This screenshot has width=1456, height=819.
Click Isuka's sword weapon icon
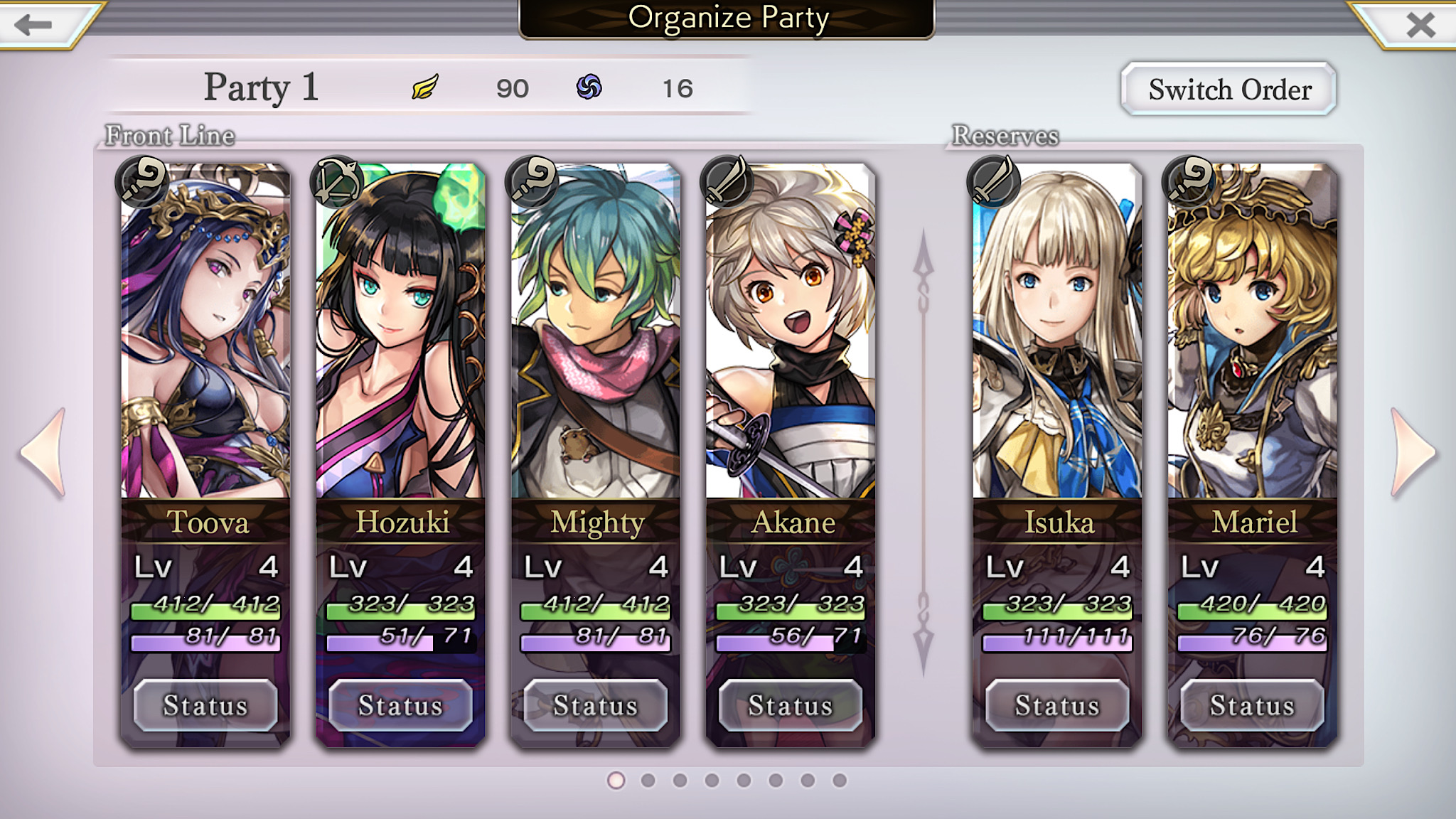993,182
